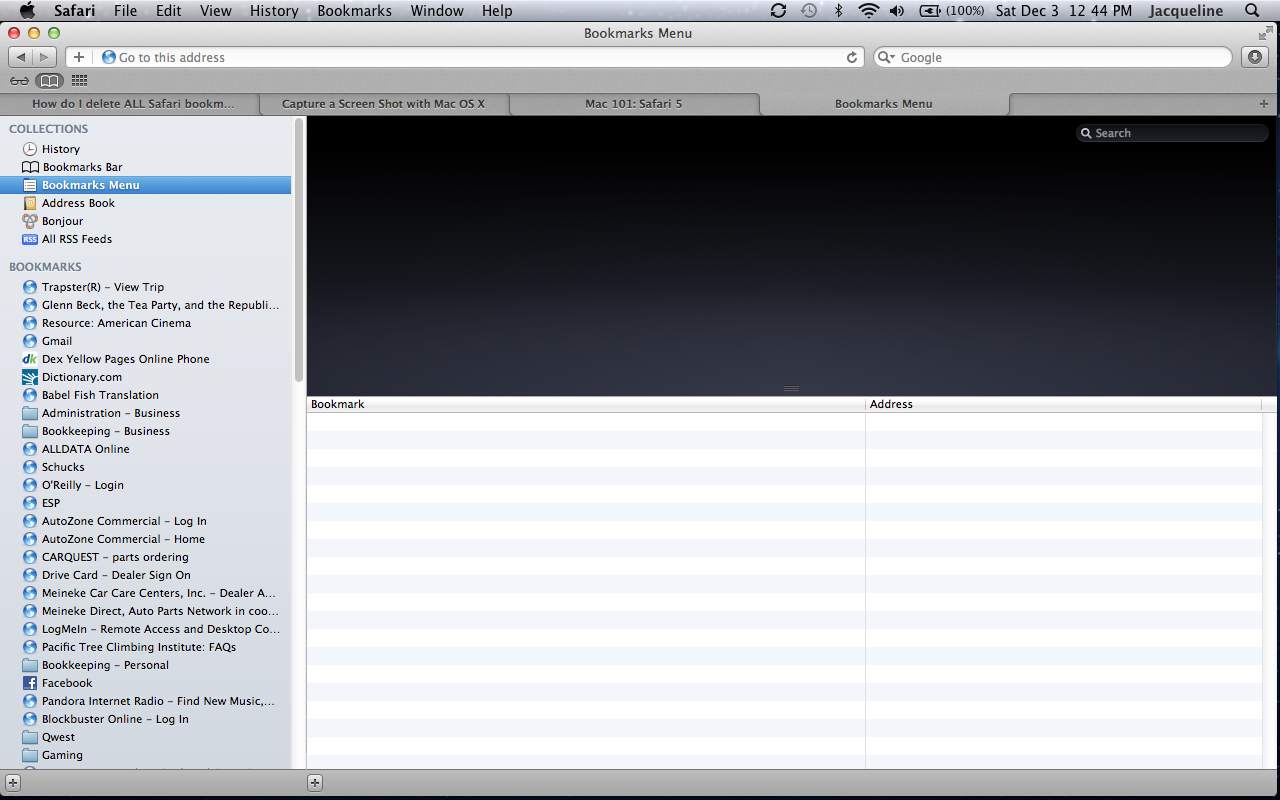This screenshot has width=1280, height=800.
Task: Open the Jacqueline user menu
Action: 1186,11
